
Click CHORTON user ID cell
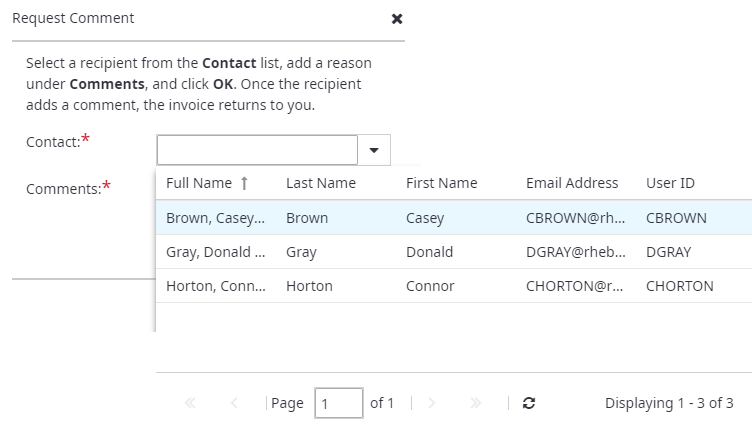[x=679, y=286]
